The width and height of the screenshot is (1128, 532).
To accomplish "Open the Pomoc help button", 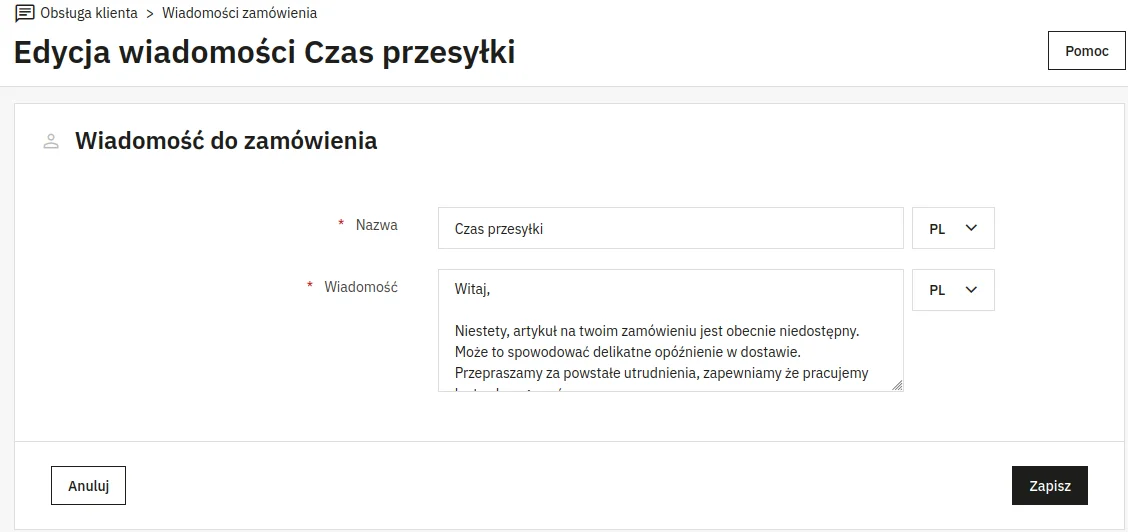I will tap(1086, 51).
